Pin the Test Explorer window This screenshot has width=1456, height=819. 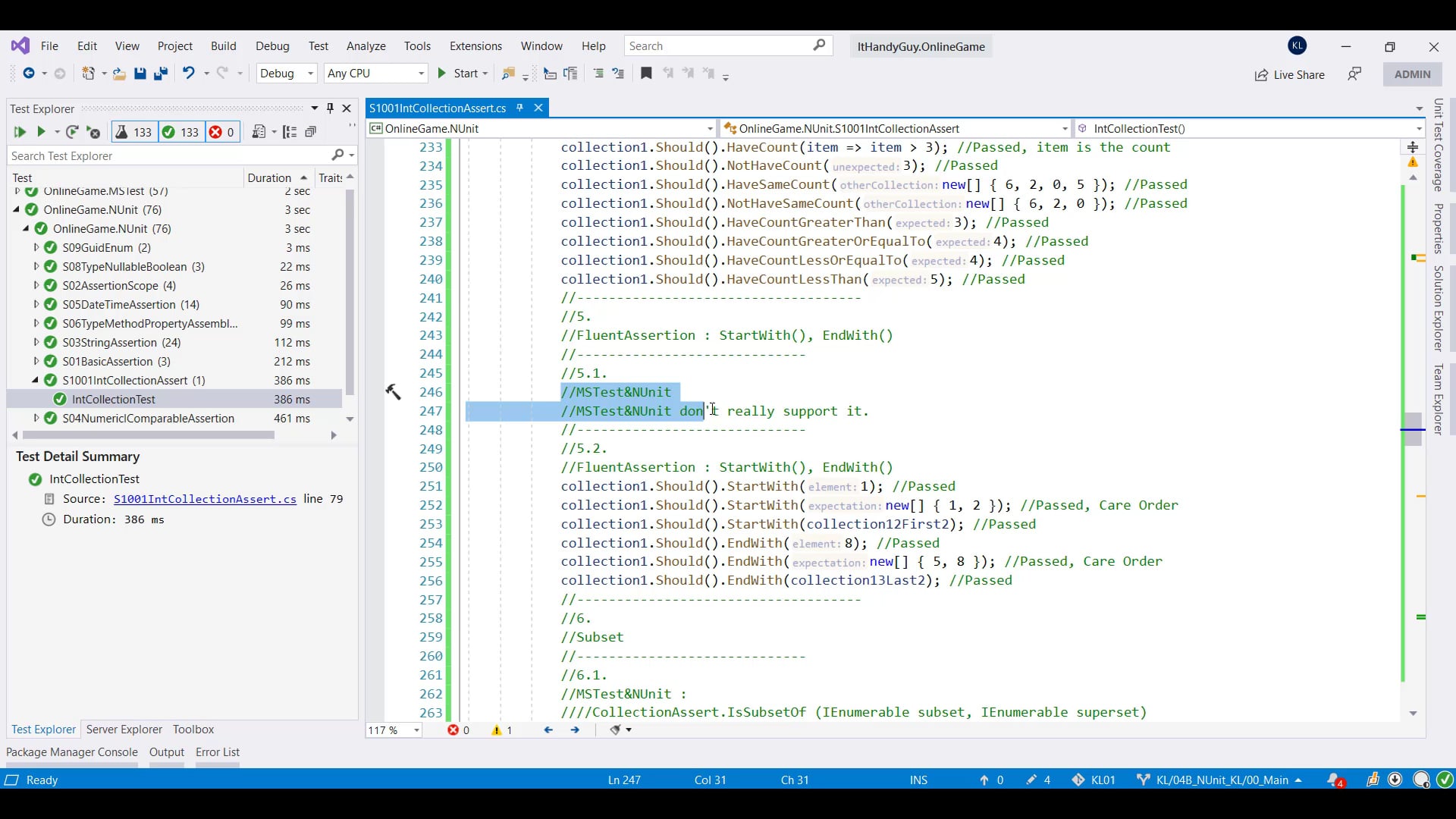point(330,108)
